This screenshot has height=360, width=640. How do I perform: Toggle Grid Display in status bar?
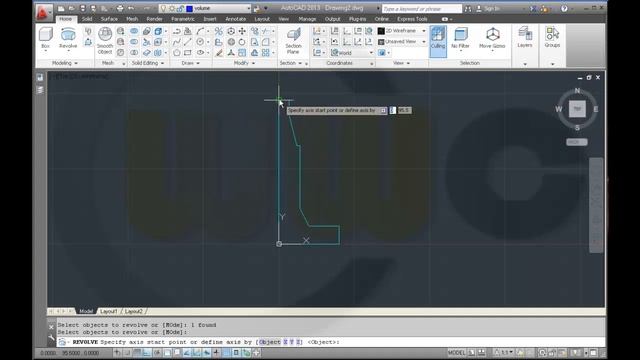137,353
